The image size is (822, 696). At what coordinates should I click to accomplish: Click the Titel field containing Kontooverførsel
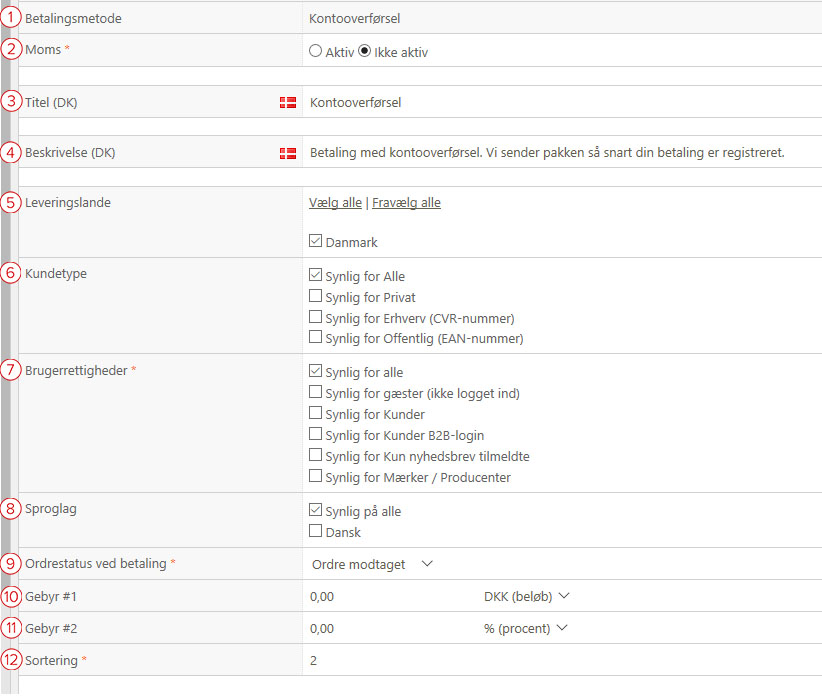click(x=562, y=102)
